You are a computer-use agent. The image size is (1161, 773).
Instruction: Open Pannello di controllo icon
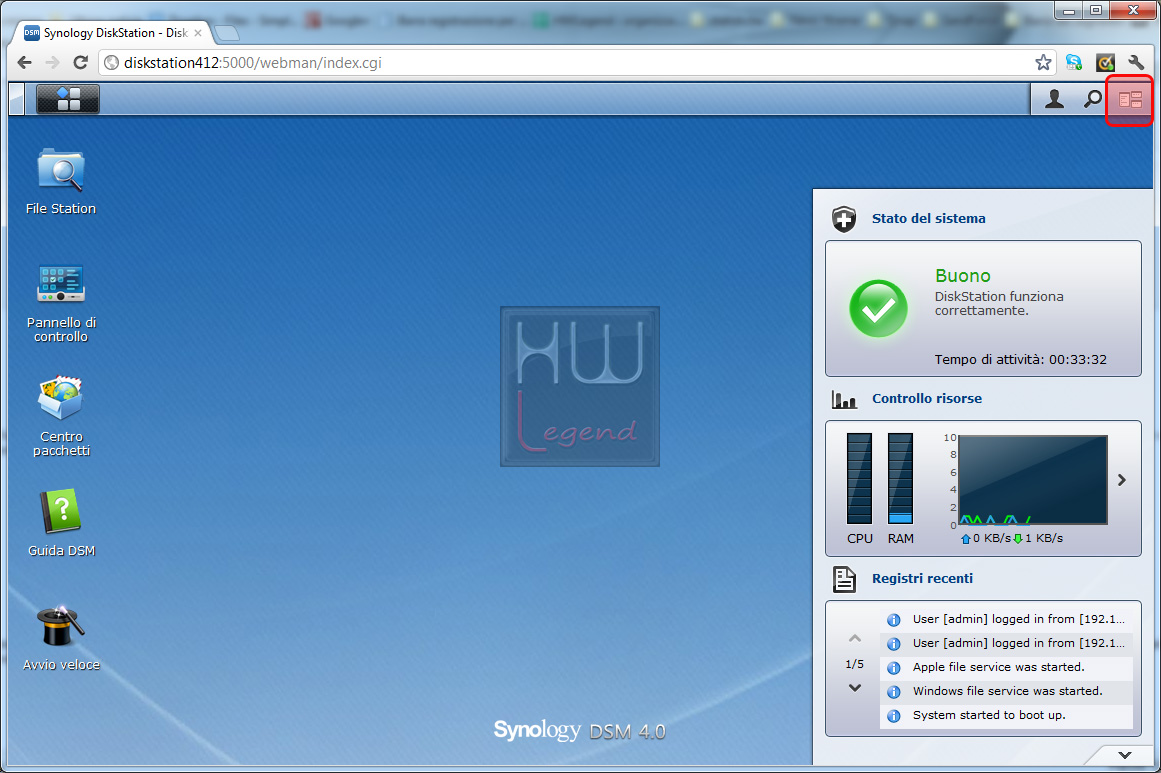[x=61, y=302]
